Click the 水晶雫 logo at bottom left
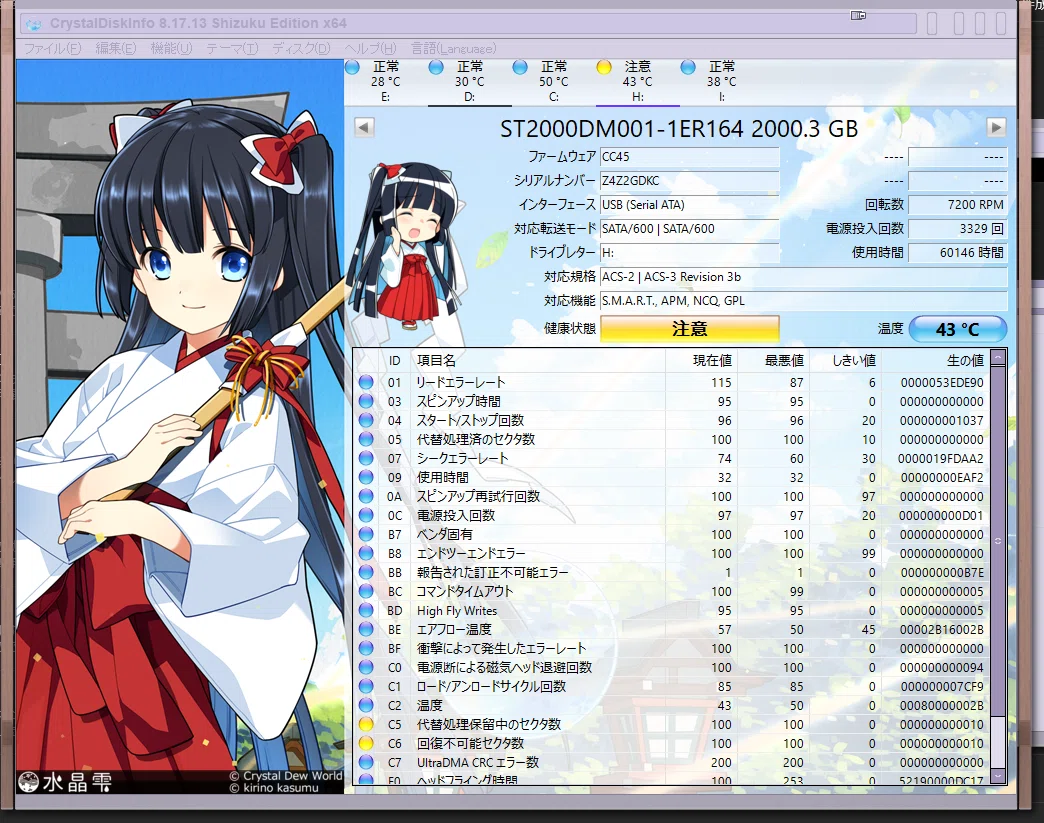1044x823 pixels. 65,782
